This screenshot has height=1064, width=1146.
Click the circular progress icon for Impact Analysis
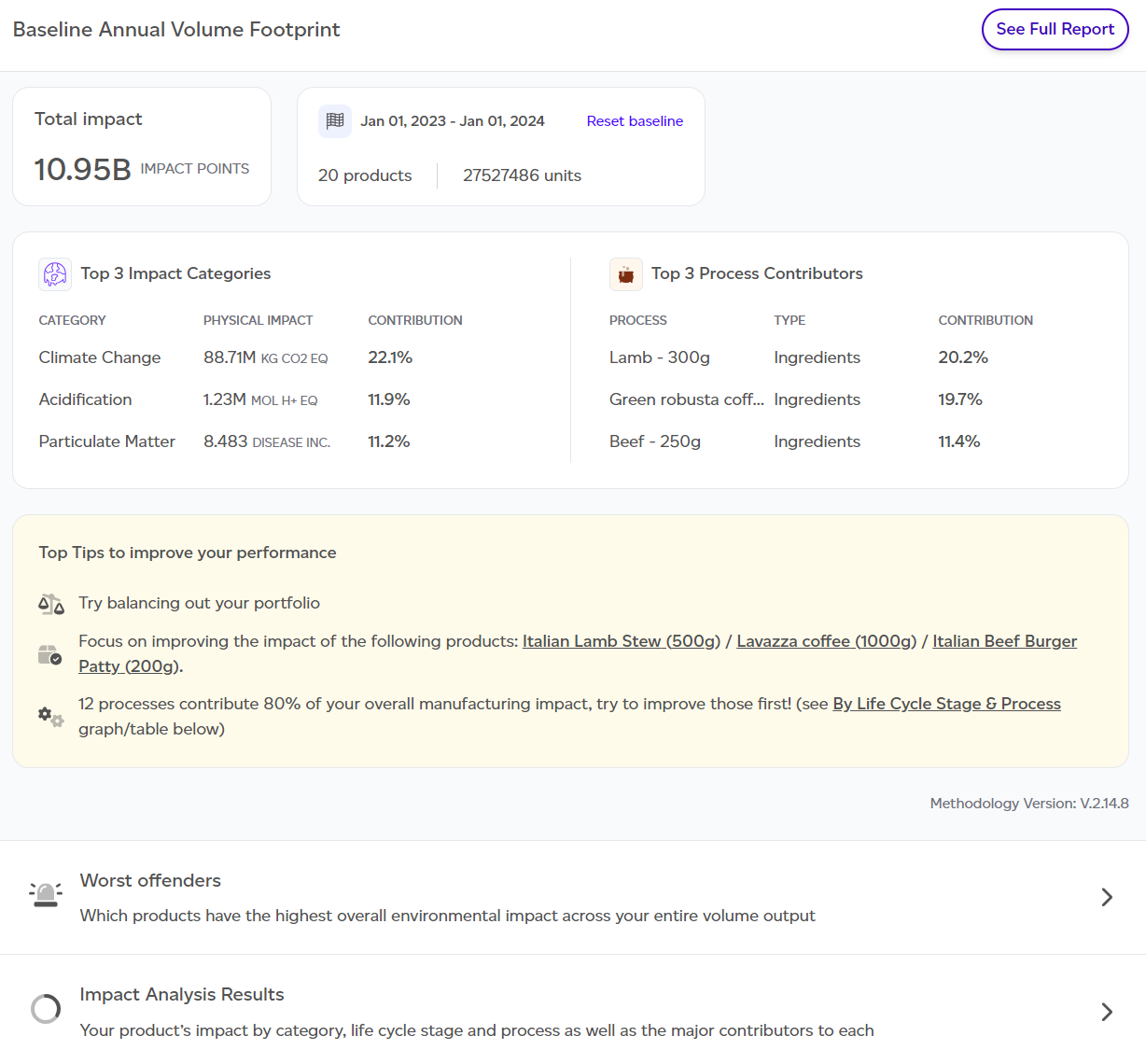point(46,1009)
